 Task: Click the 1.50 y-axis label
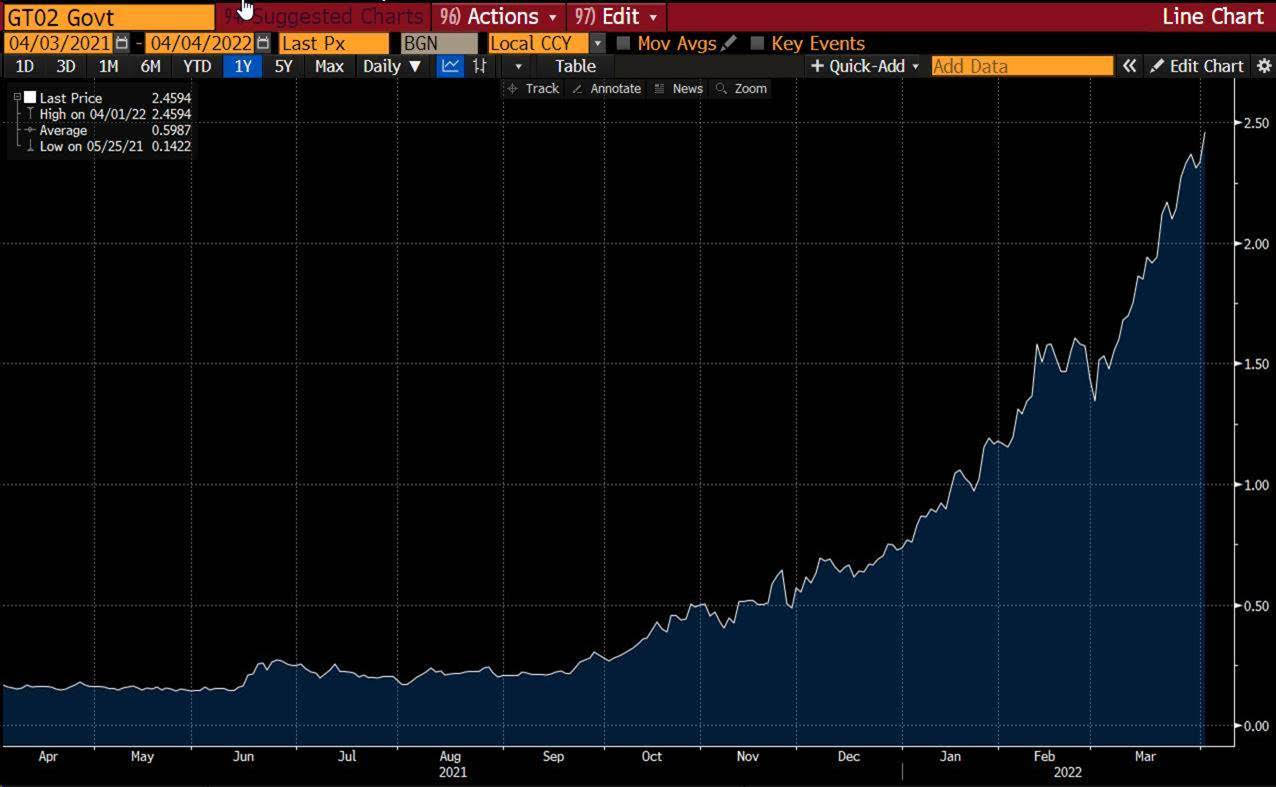[x=1255, y=364]
